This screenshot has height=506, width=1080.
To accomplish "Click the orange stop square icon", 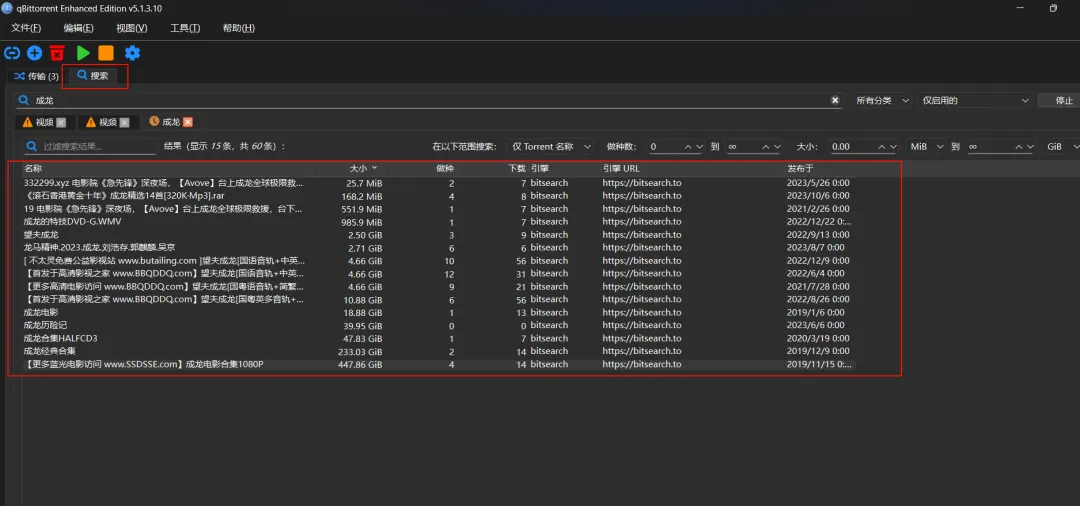I will point(106,53).
